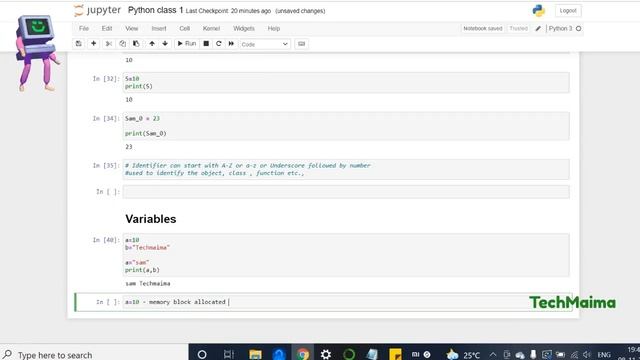Copy selected cells toolbar icon
This screenshot has height=360, width=640.
pyautogui.click(x=122, y=44)
